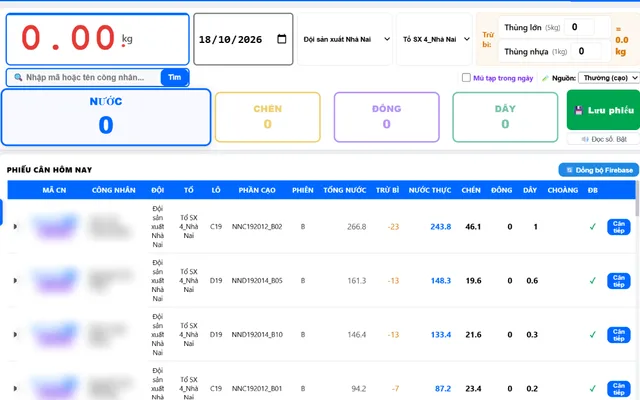Click the tare value -7
The height and width of the screenshot is (400, 640).
point(395,389)
